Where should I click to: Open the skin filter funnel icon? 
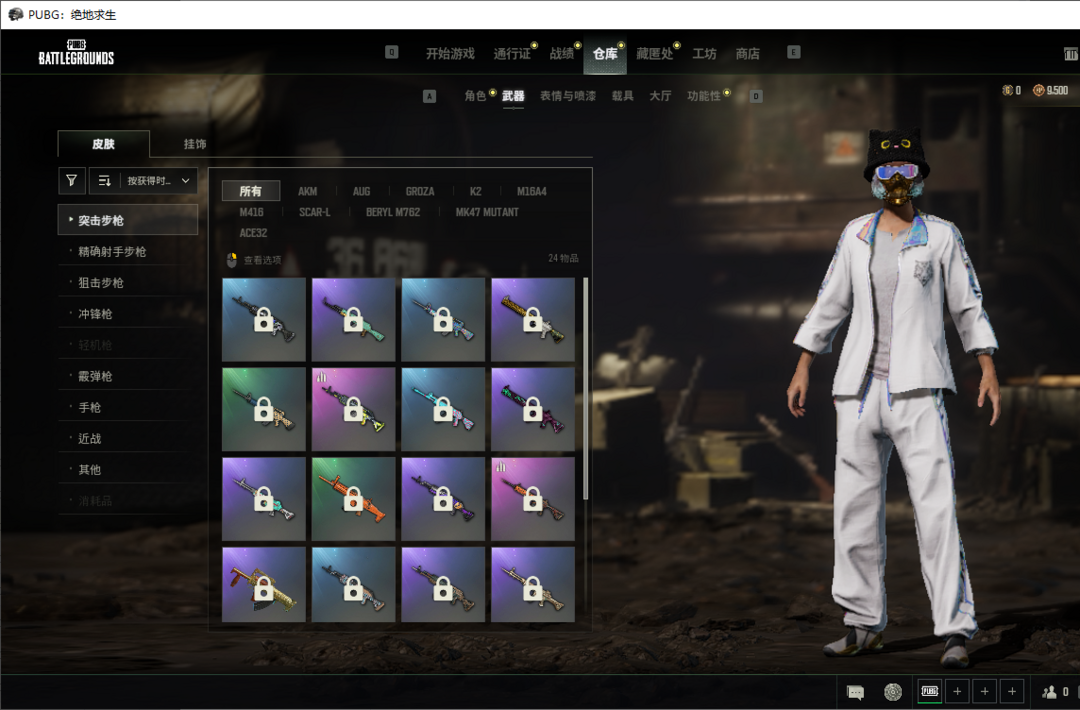[72, 180]
